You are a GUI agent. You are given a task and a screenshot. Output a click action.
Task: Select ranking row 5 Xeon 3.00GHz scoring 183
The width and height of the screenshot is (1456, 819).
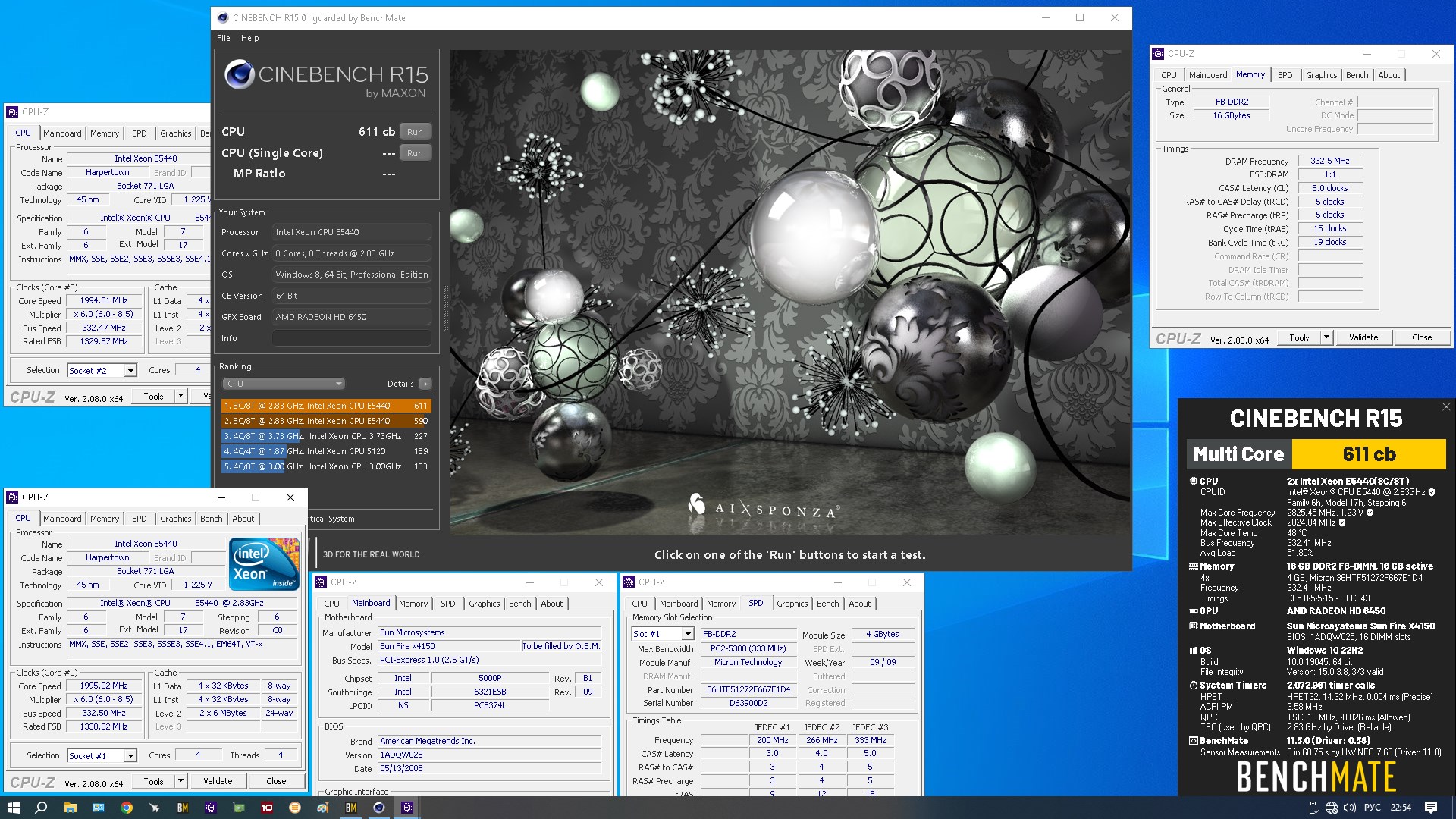tap(326, 466)
